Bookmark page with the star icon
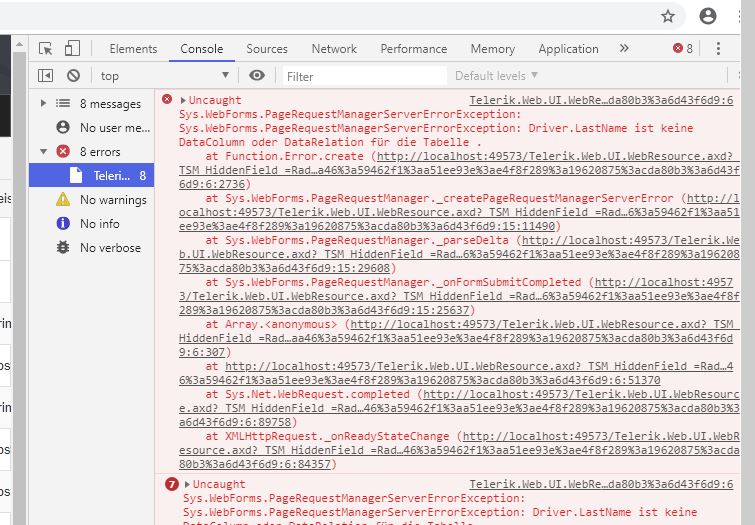The image size is (755, 525). tap(668, 16)
